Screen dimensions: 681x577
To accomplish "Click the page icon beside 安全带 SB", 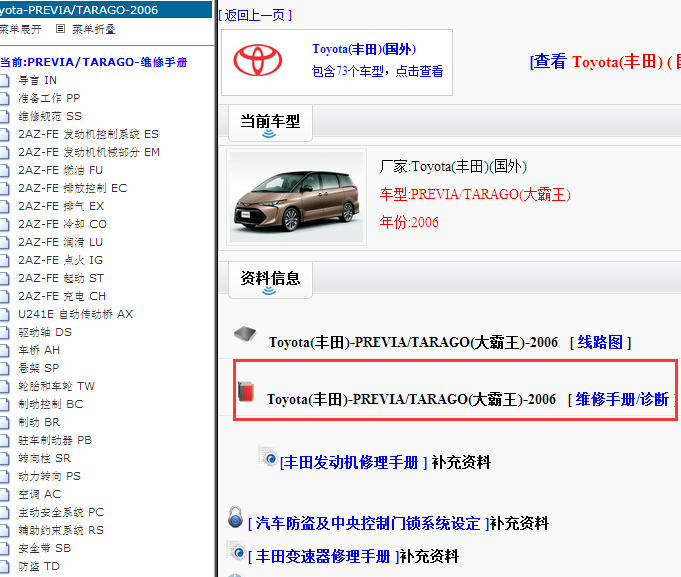I will tap(4, 548).
